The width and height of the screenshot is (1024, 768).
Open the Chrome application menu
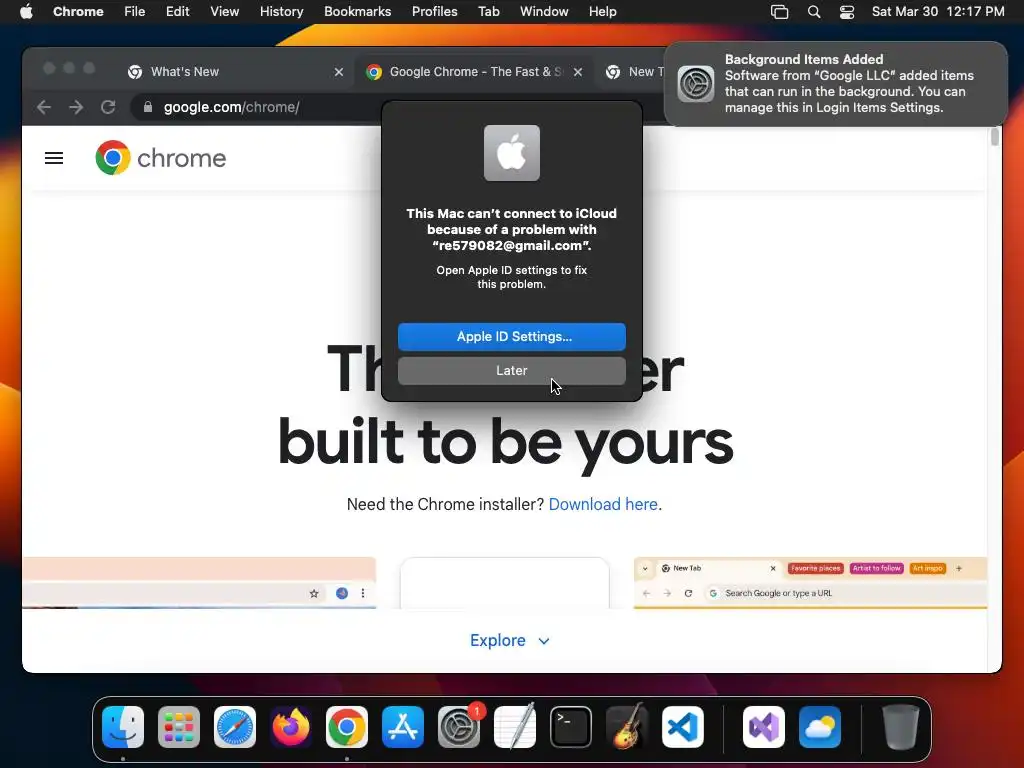78,12
